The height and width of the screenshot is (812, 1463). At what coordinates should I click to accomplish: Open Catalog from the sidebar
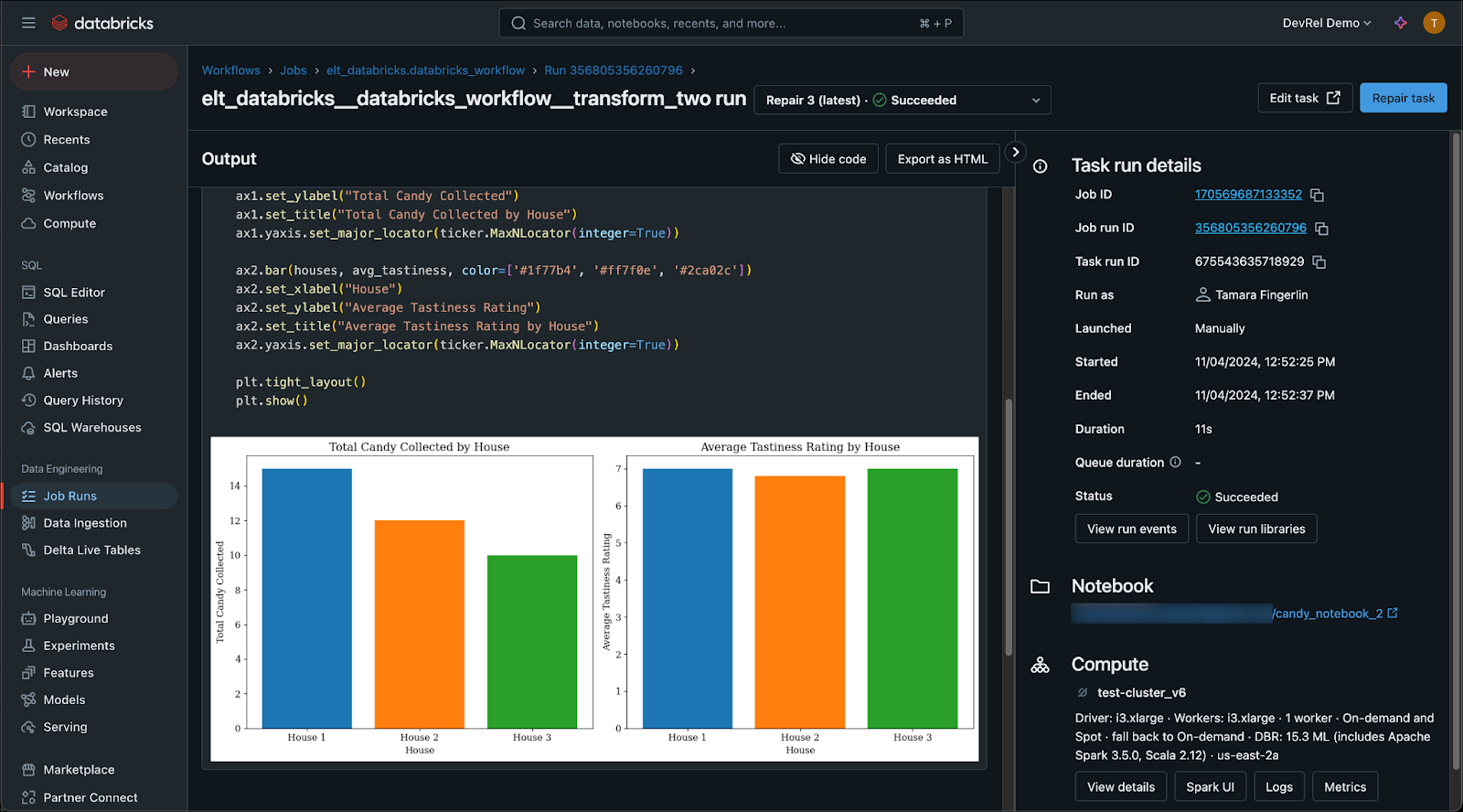click(66, 167)
